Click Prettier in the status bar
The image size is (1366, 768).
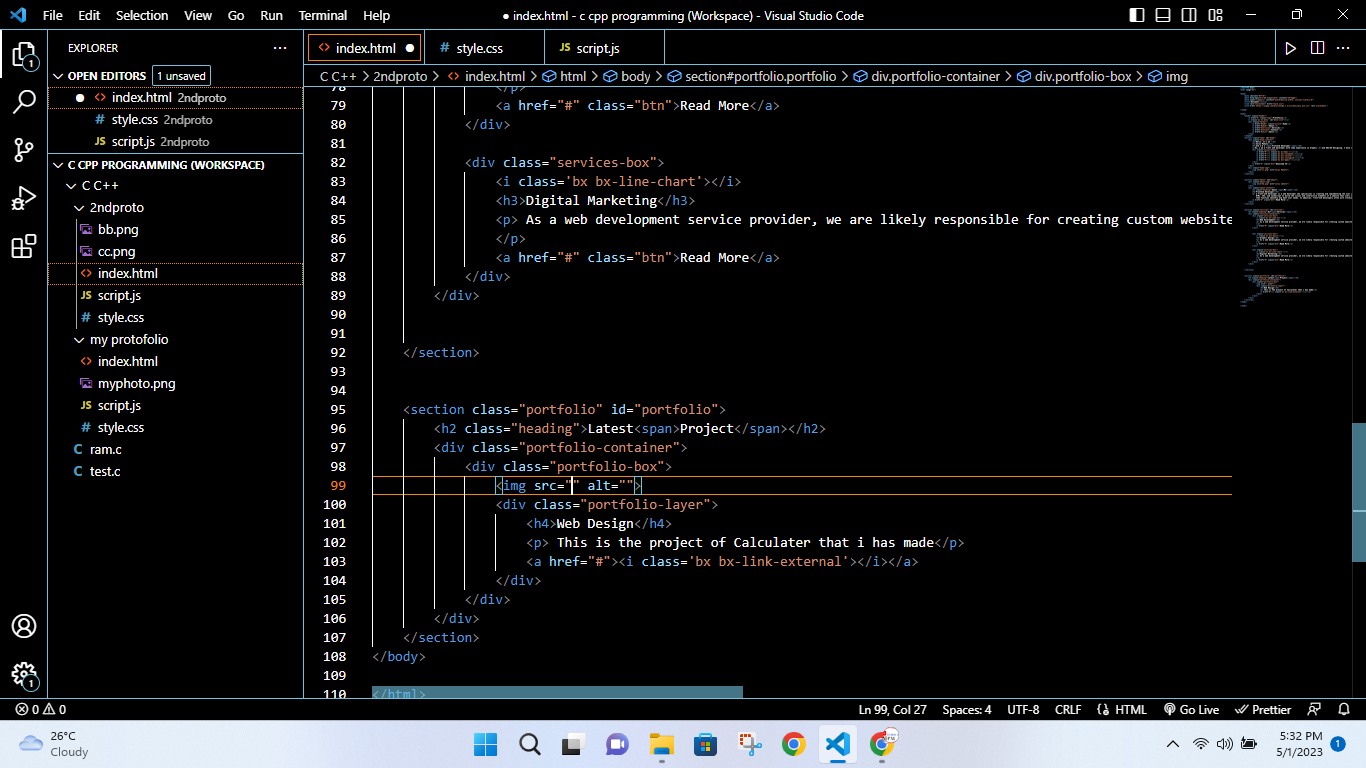[x=1264, y=709]
